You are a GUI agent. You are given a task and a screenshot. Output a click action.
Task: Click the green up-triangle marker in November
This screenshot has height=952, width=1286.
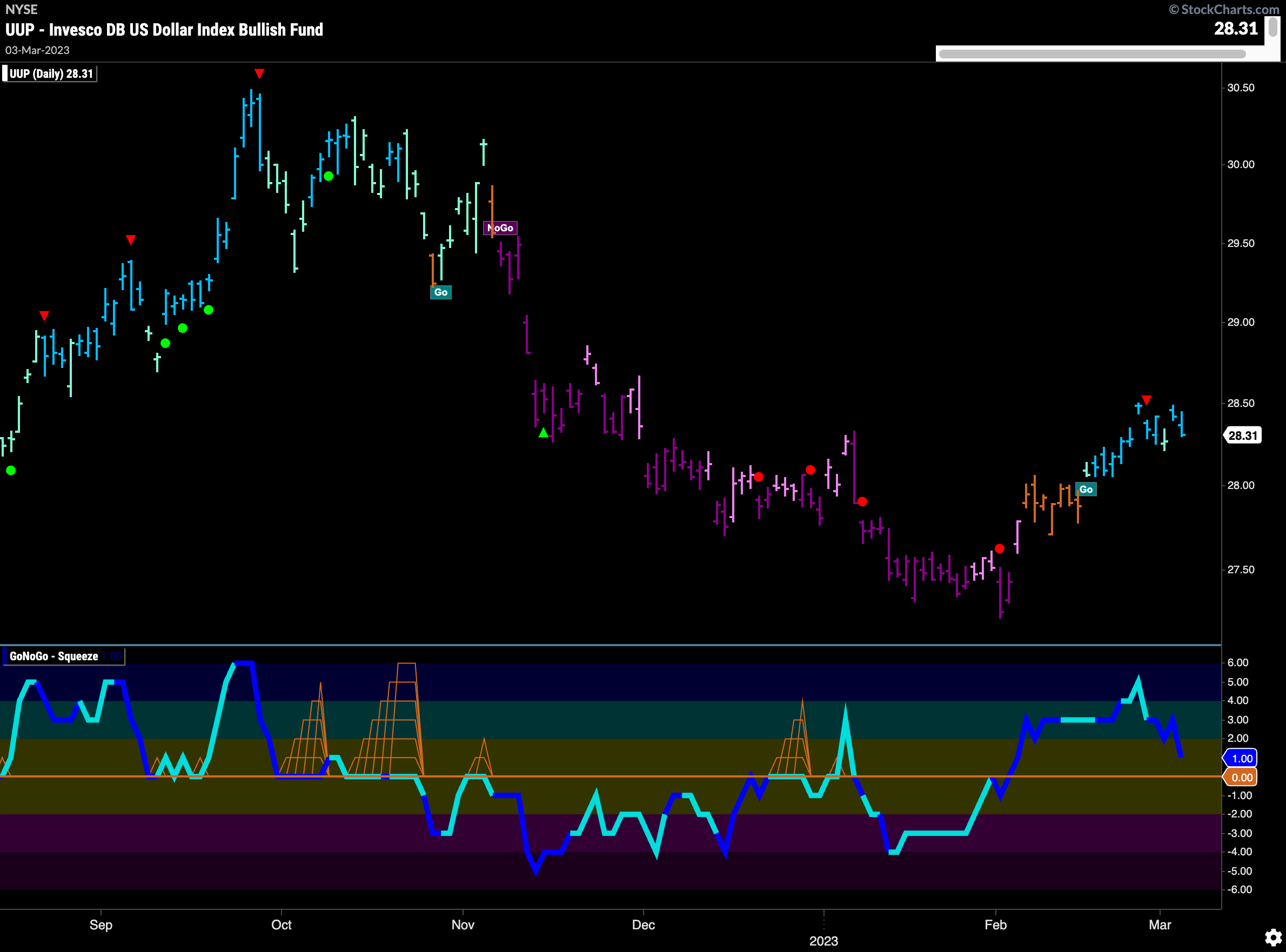(544, 433)
